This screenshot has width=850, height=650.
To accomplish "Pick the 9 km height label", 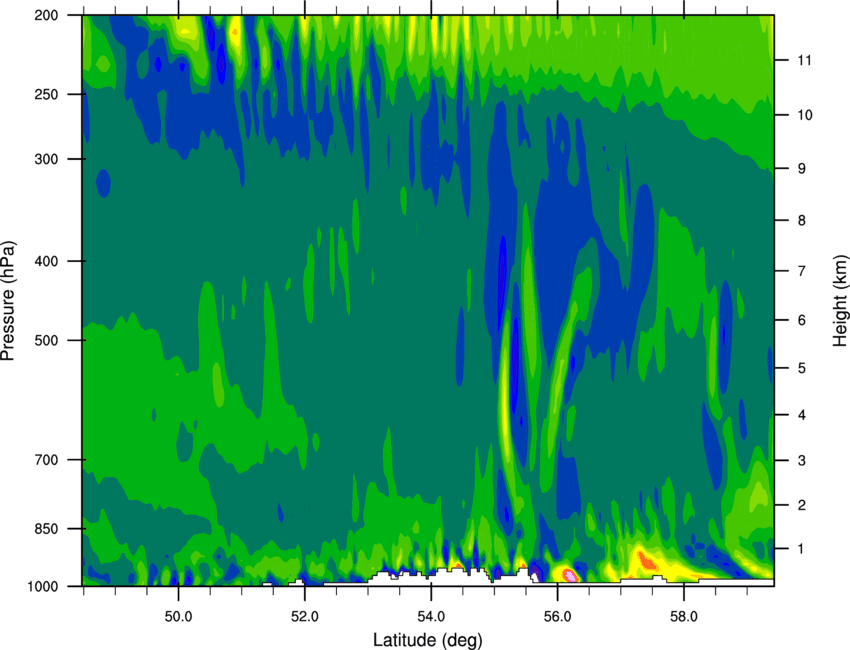I will pos(802,169).
